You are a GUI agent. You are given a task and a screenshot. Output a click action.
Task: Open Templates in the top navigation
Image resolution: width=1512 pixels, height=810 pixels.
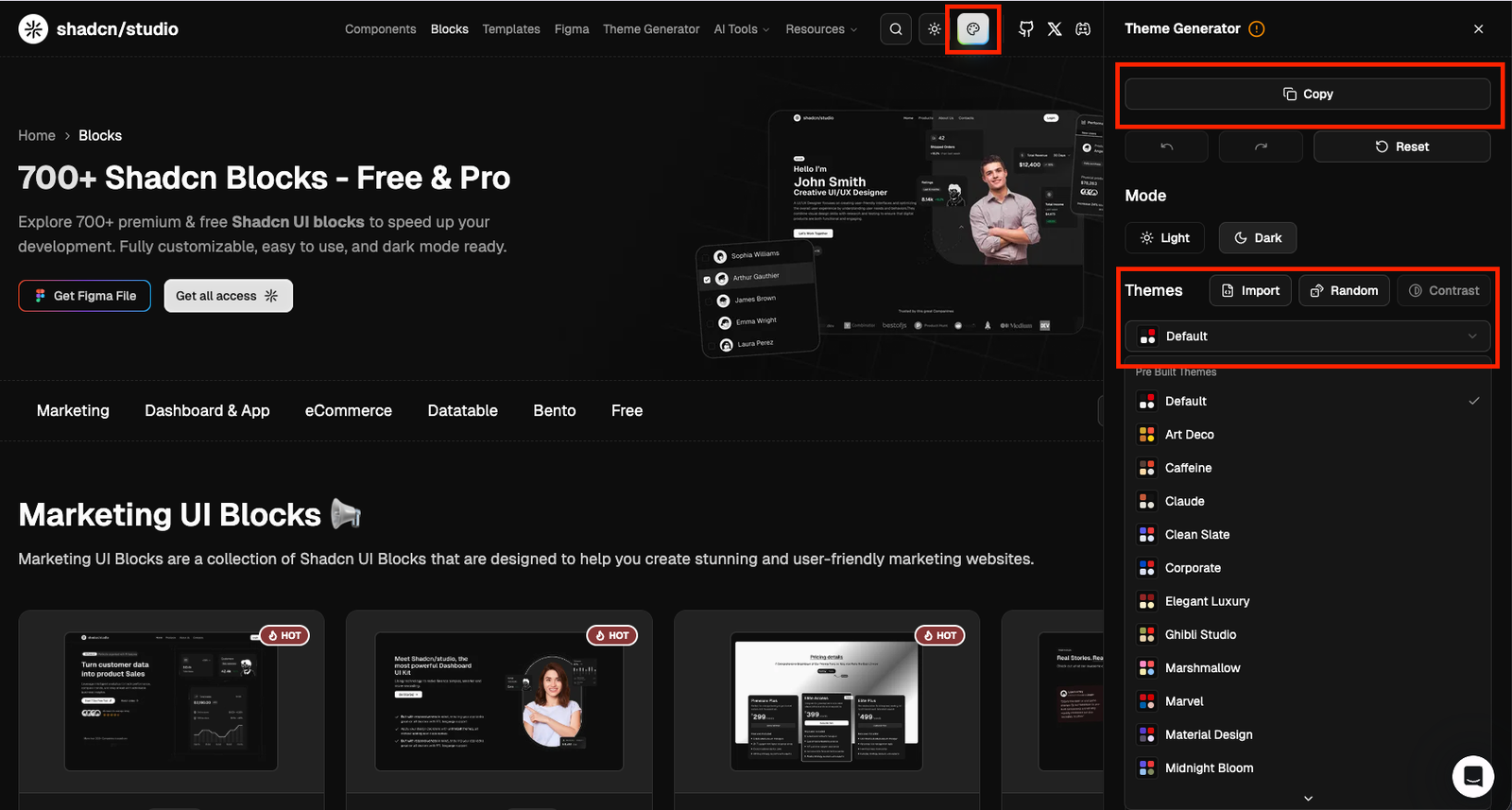[511, 29]
